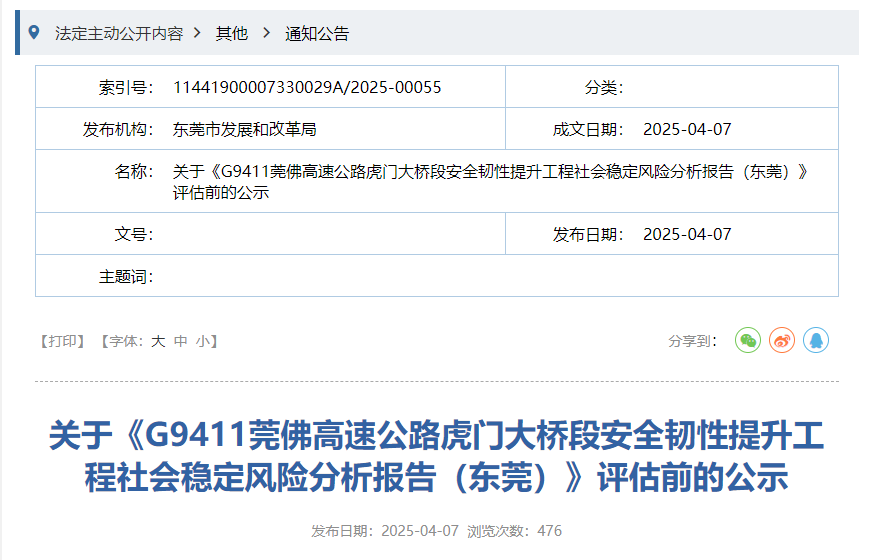Set font size to 大 (large)
Viewport: 869px width, 560px height.
(x=158, y=341)
